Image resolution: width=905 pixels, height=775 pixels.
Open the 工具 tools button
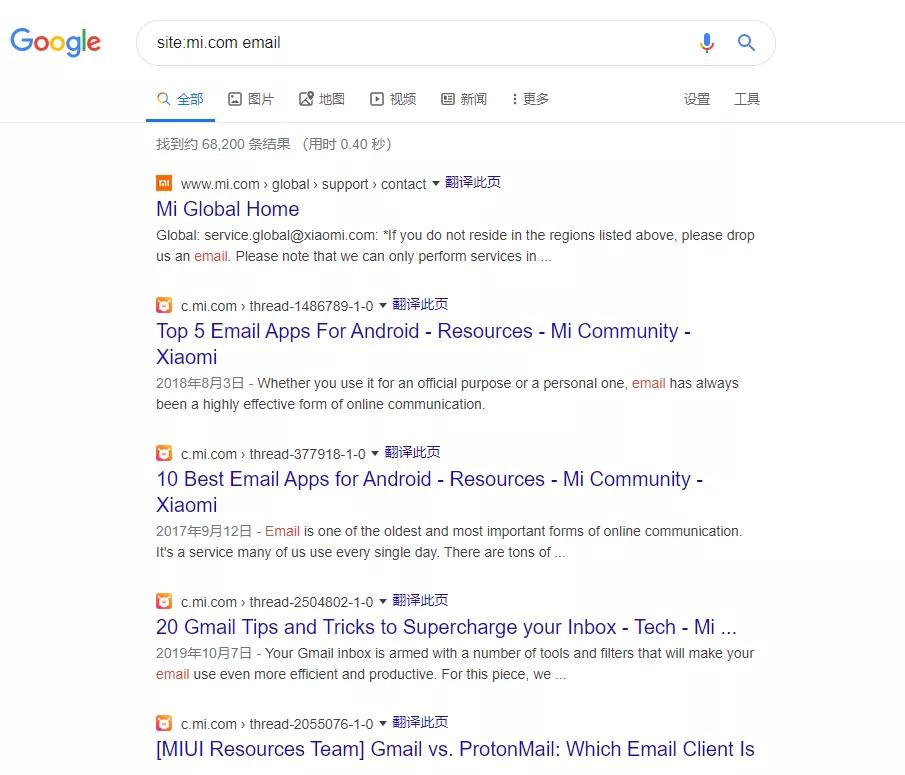click(747, 99)
